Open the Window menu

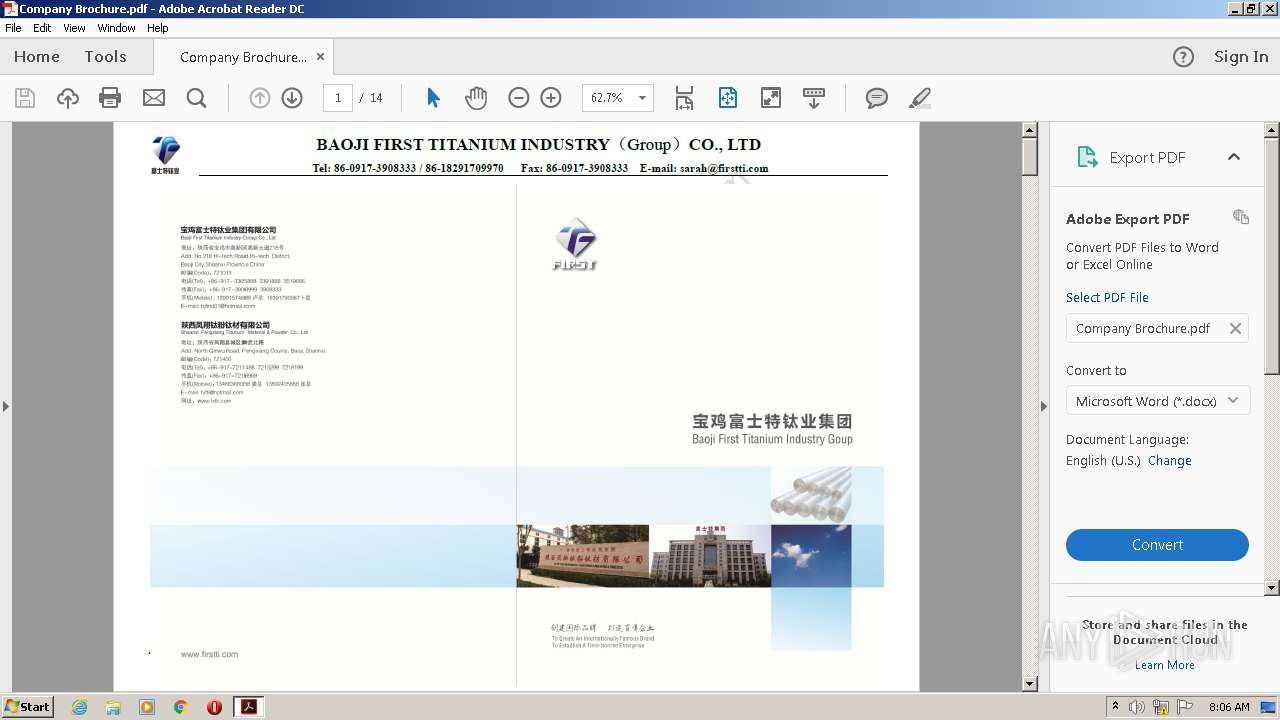click(x=116, y=28)
